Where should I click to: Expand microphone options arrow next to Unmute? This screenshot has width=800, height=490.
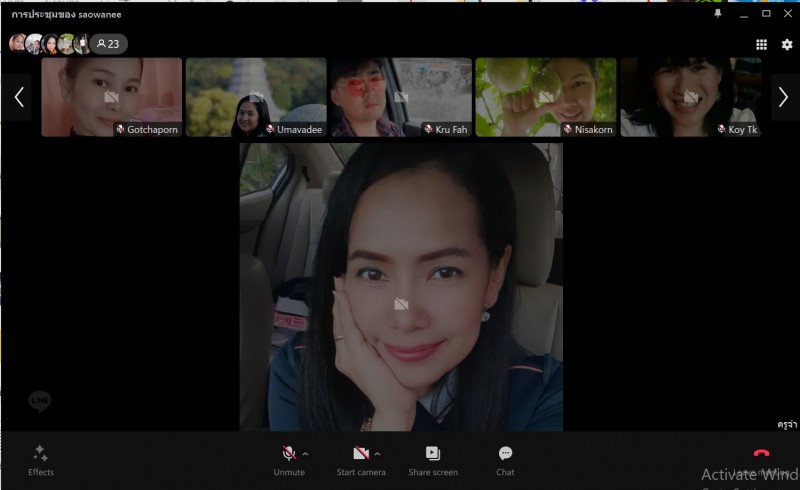coord(305,454)
